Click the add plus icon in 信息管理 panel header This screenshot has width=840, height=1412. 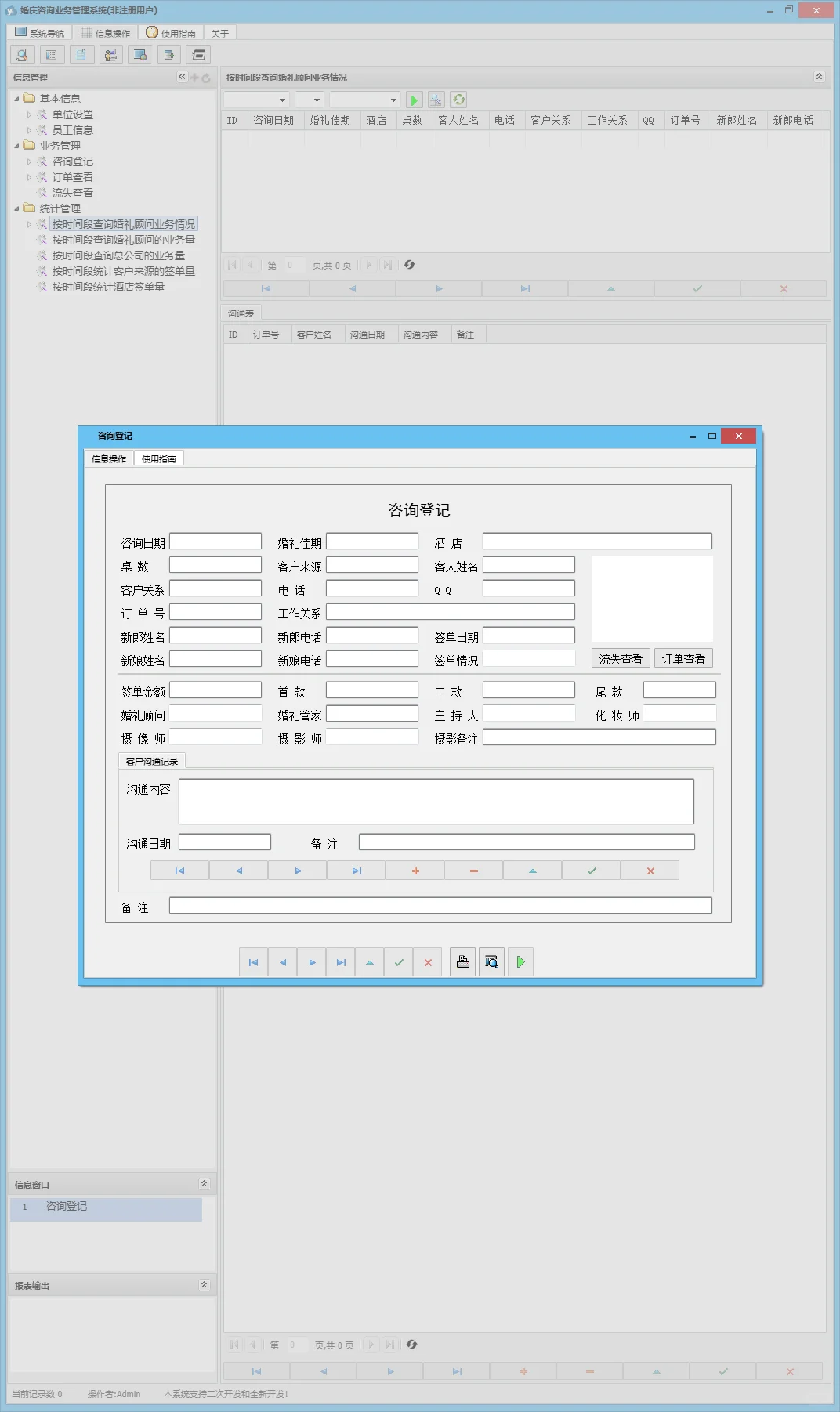(194, 78)
